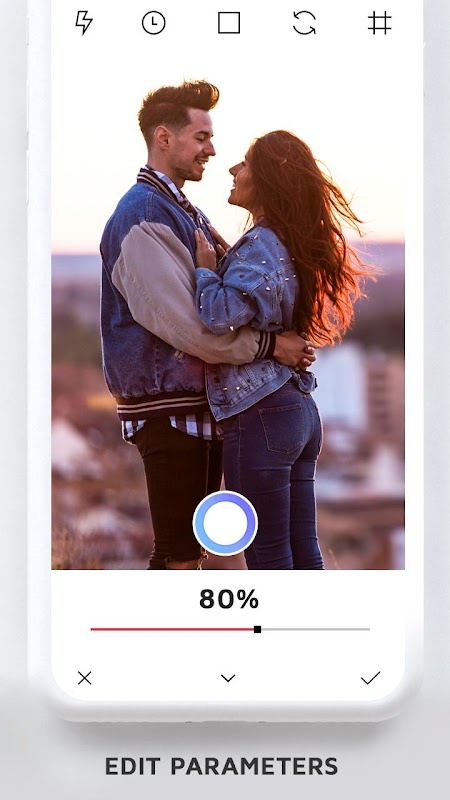Click the grey unfilled slider track
The width and height of the screenshot is (450, 800).
pos(315,630)
